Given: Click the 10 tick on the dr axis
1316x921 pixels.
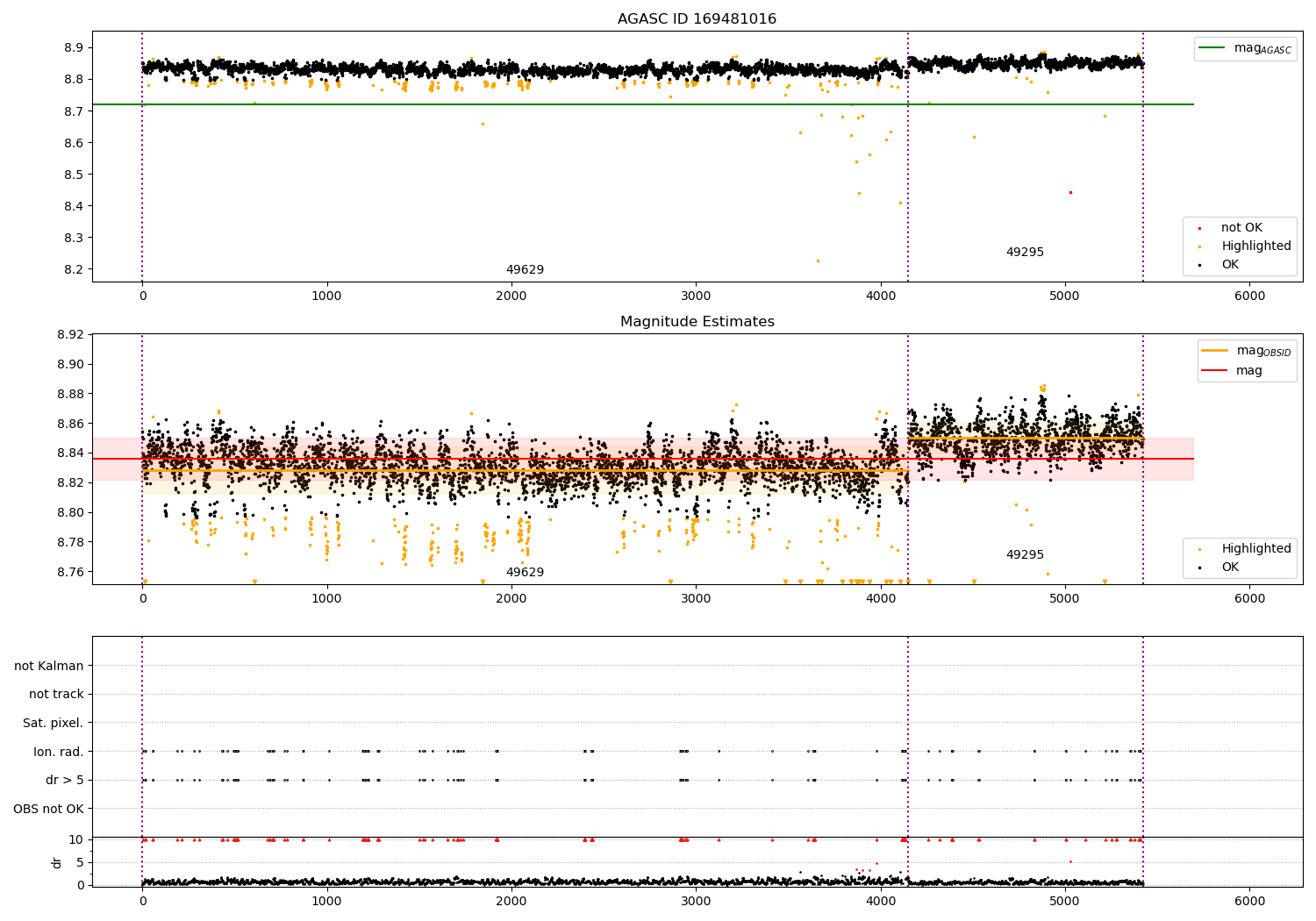Looking at the screenshot, I should (76, 839).
